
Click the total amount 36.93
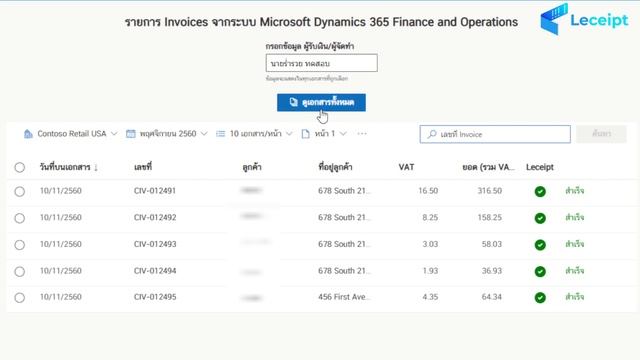click(491, 271)
